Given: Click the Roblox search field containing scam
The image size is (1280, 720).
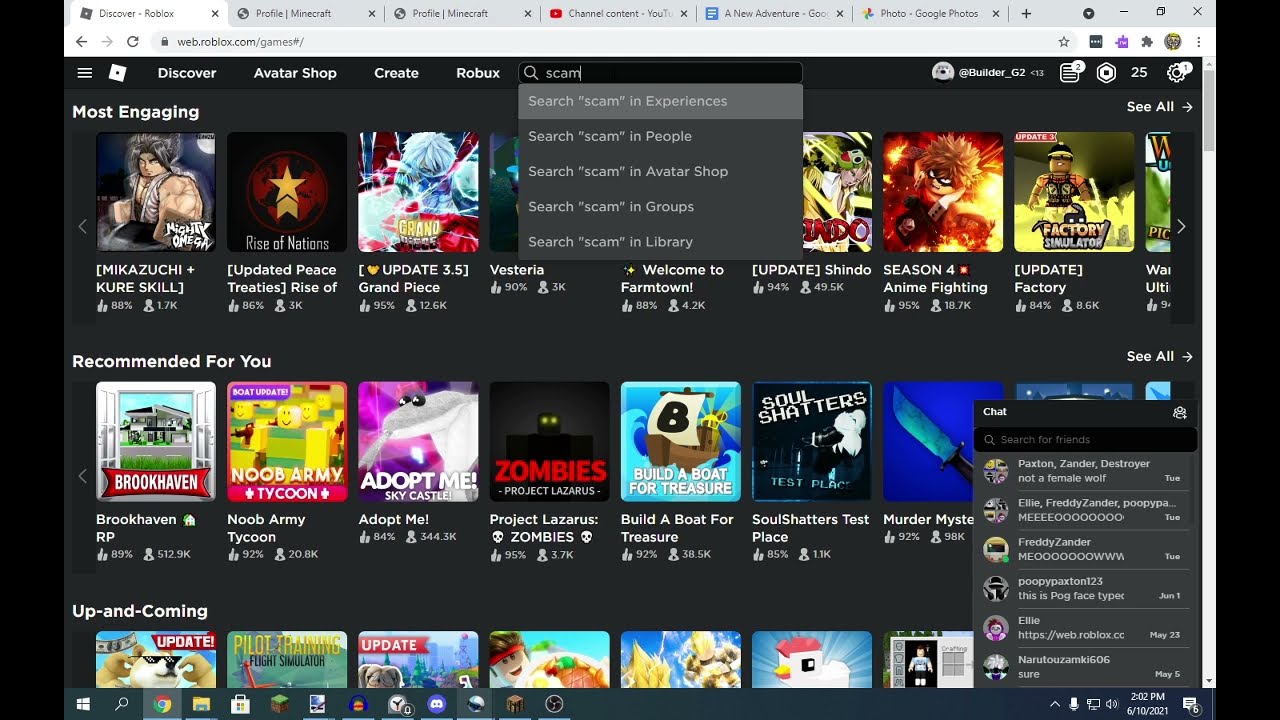Looking at the screenshot, I should coord(660,73).
